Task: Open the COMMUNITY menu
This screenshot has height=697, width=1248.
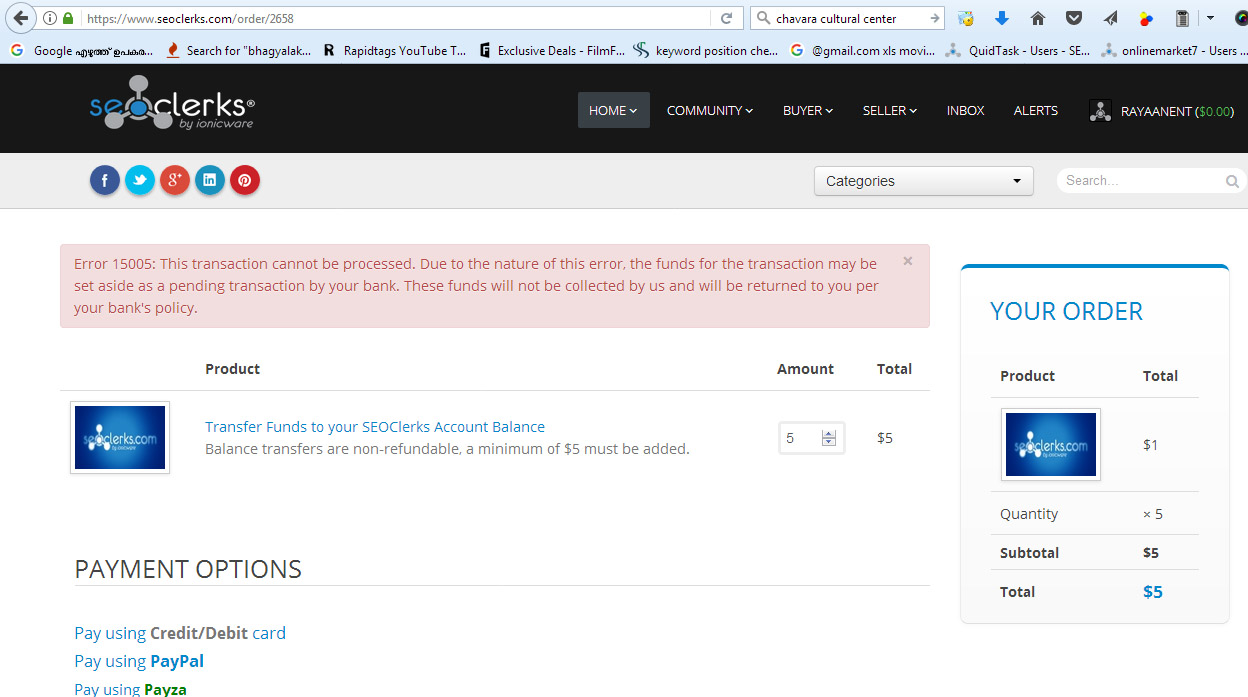Action: (x=709, y=110)
